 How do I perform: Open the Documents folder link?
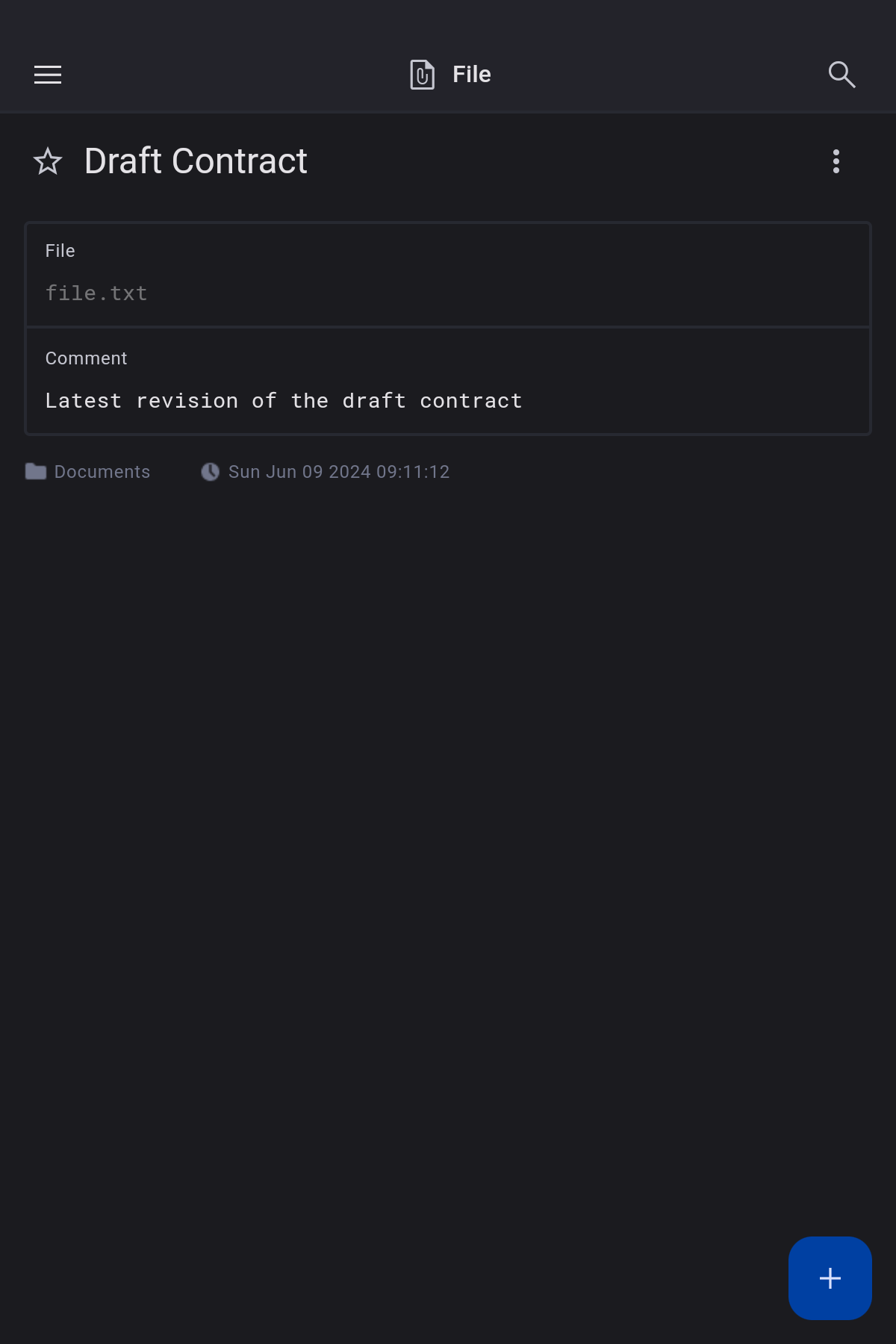pos(102,472)
